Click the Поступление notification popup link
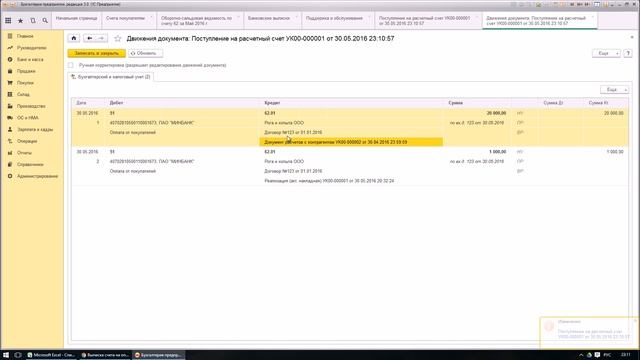This screenshot has width=640, height=360. point(593,334)
